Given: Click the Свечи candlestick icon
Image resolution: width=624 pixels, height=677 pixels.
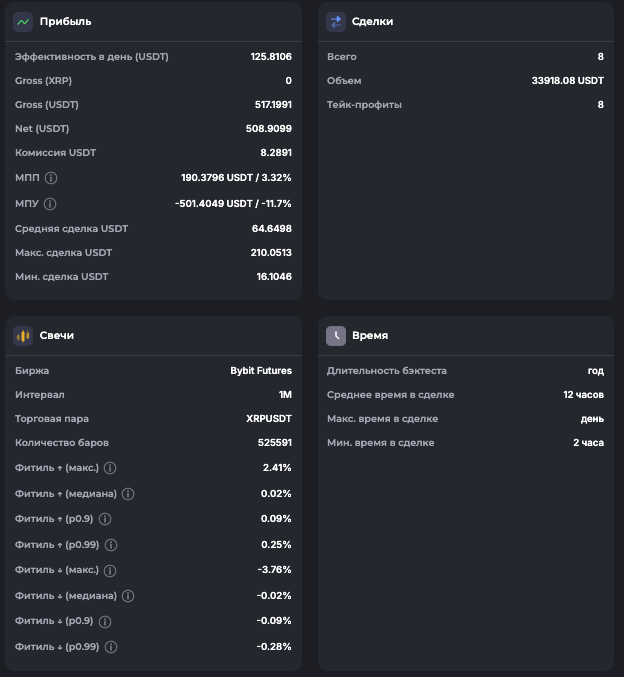Looking at the screenshot, I should 23,335.
